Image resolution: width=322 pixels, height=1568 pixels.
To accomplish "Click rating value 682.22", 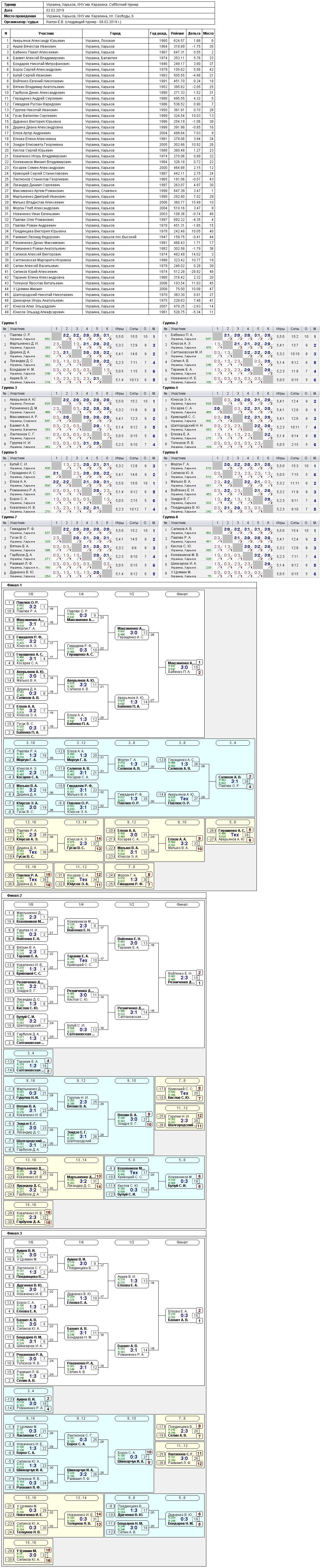I will coord(179,220).
